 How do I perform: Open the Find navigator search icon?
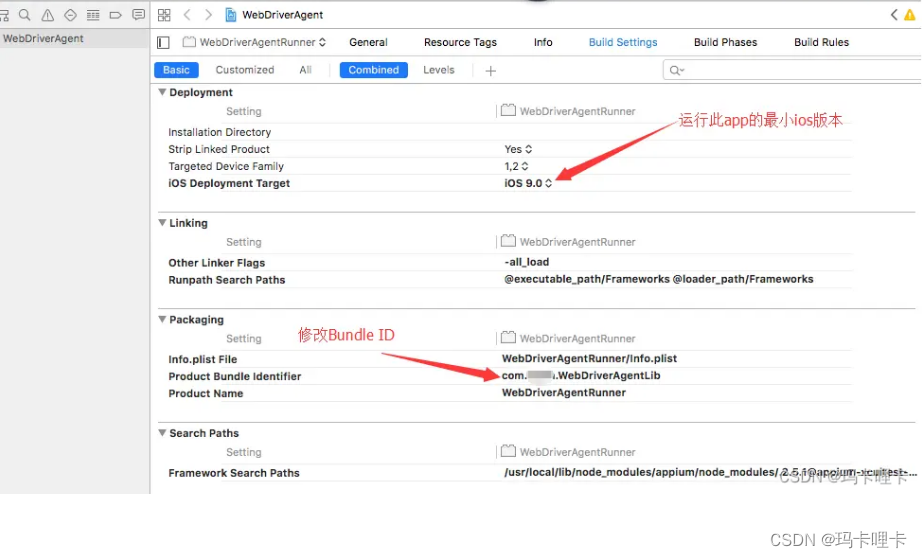point(24,15)
